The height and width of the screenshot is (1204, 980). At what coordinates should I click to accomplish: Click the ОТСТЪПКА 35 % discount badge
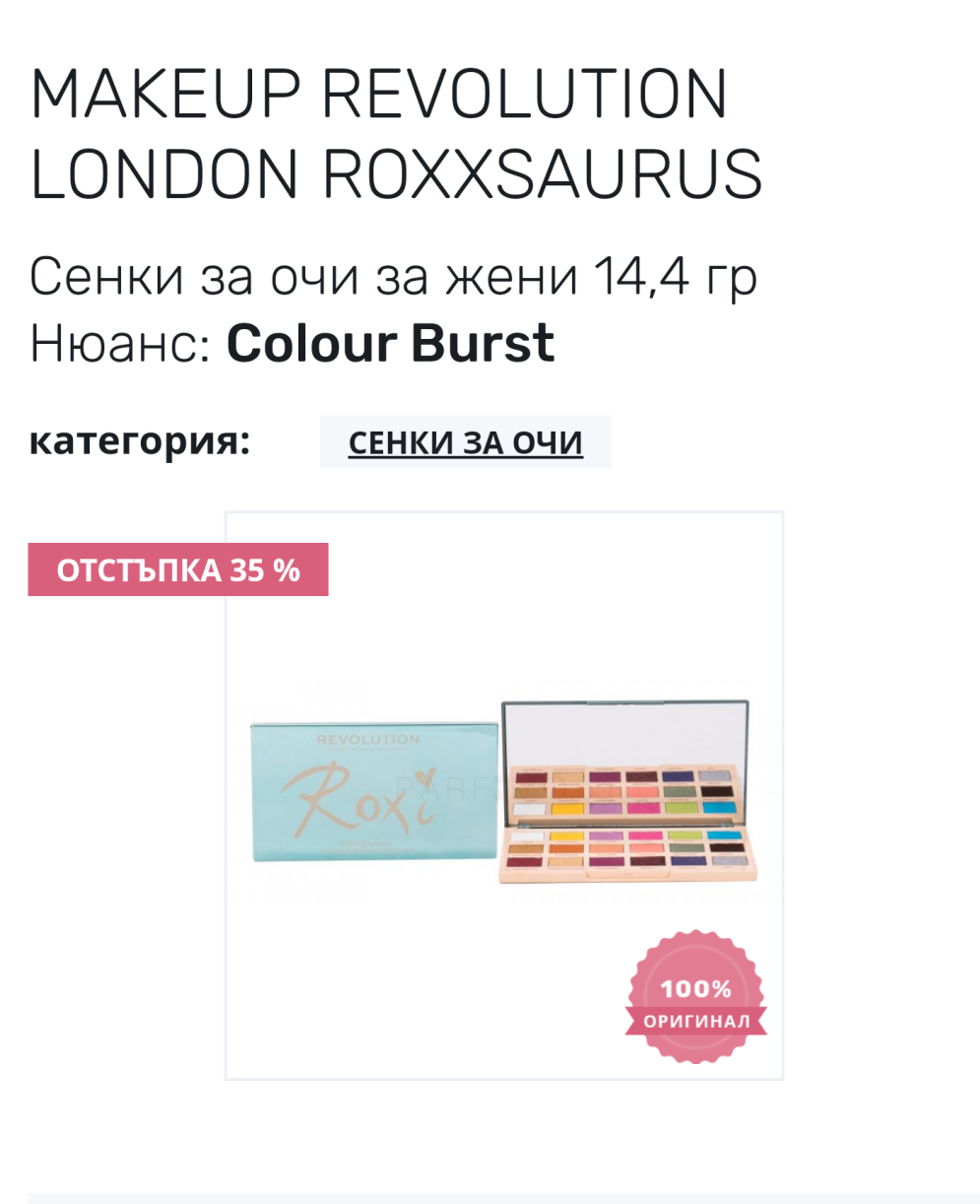[x=177, y=569]
